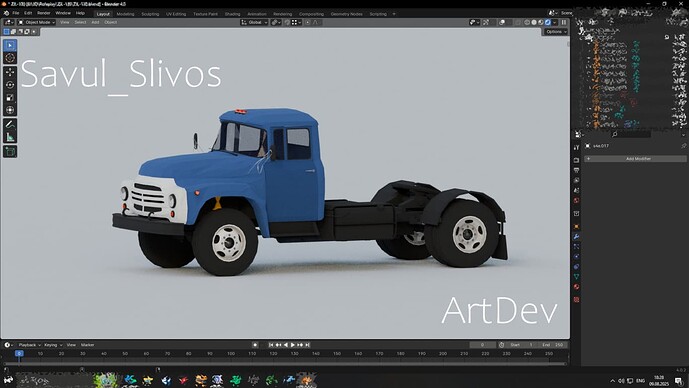The height and width of the screenshot is (388, 689).
Task: Open the File menu
Action: 16,13
